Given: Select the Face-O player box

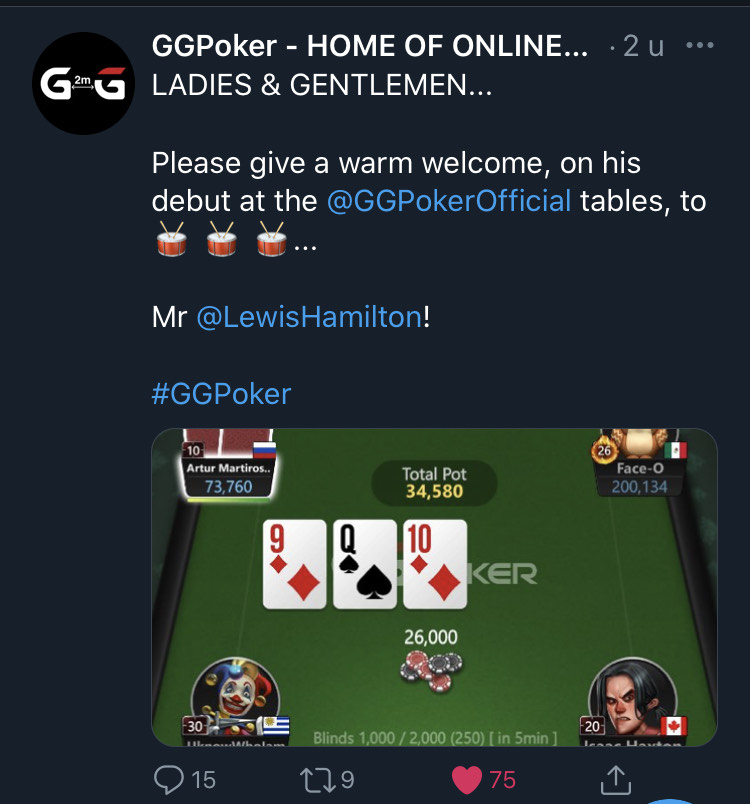Looking at the screenshot, I should [639, 470].
